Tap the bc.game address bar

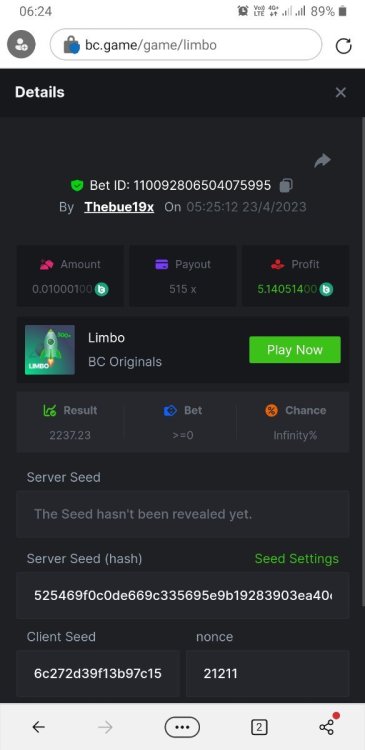click(186, 45)
